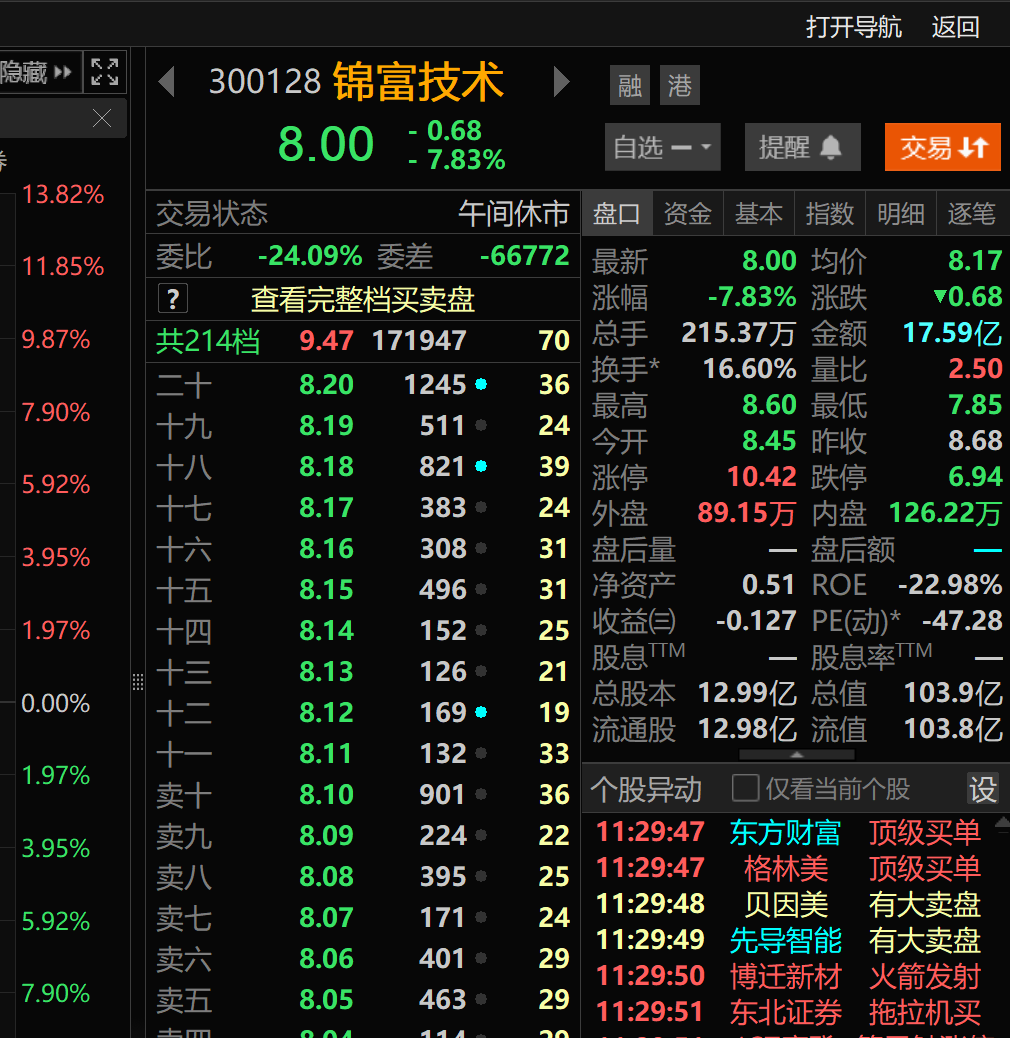Click 委比 value -24.09%

point(310,256)
